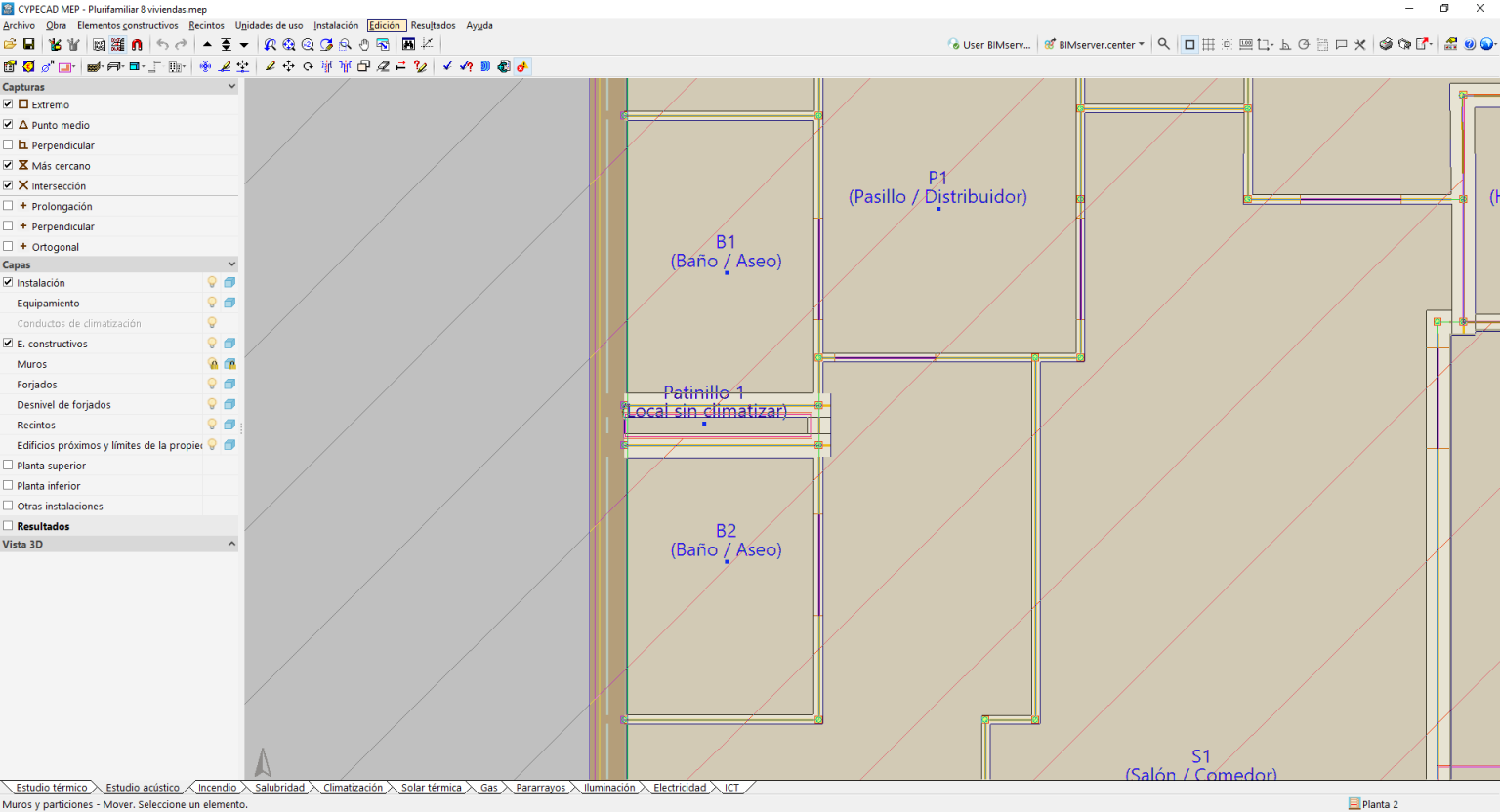This screenshot has height=812, width=1500.
Task: Open the zoom window tool
Action: pos(346,44)
